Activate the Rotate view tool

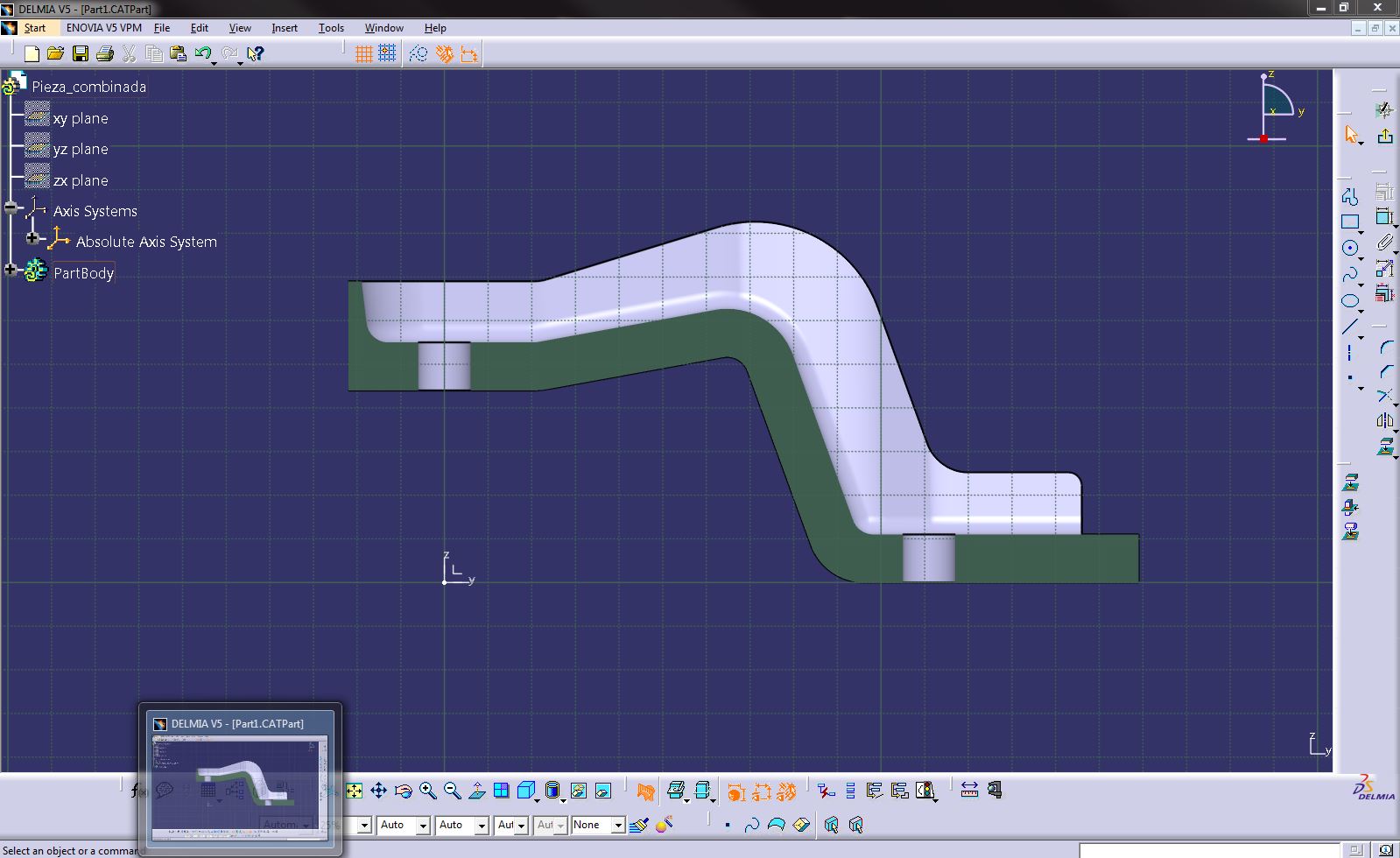[404, 791]
